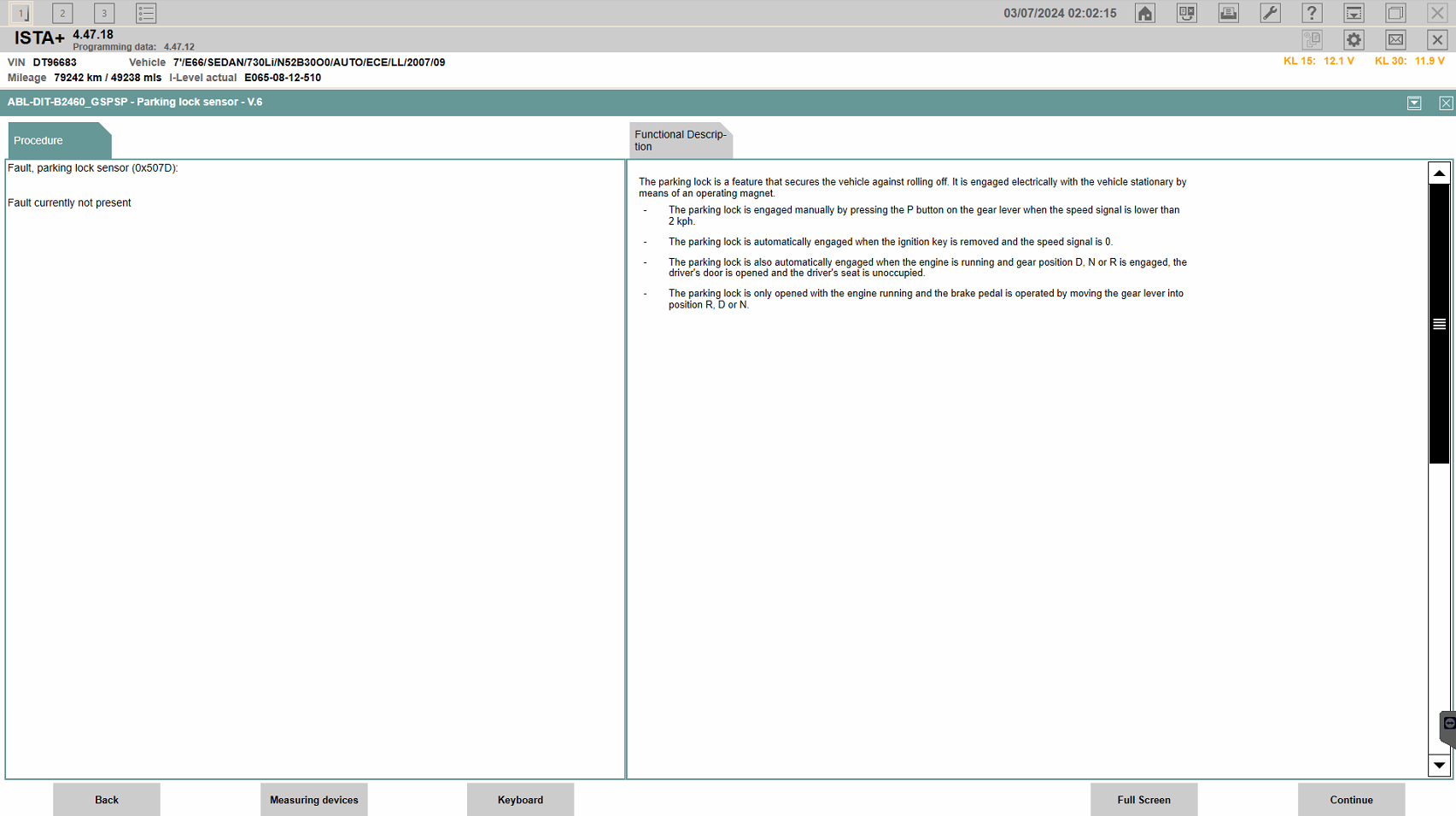Click the VIN DT96683 value
Image resolution: width=1456 pixels, height=816 pixels.
point(55,62)
